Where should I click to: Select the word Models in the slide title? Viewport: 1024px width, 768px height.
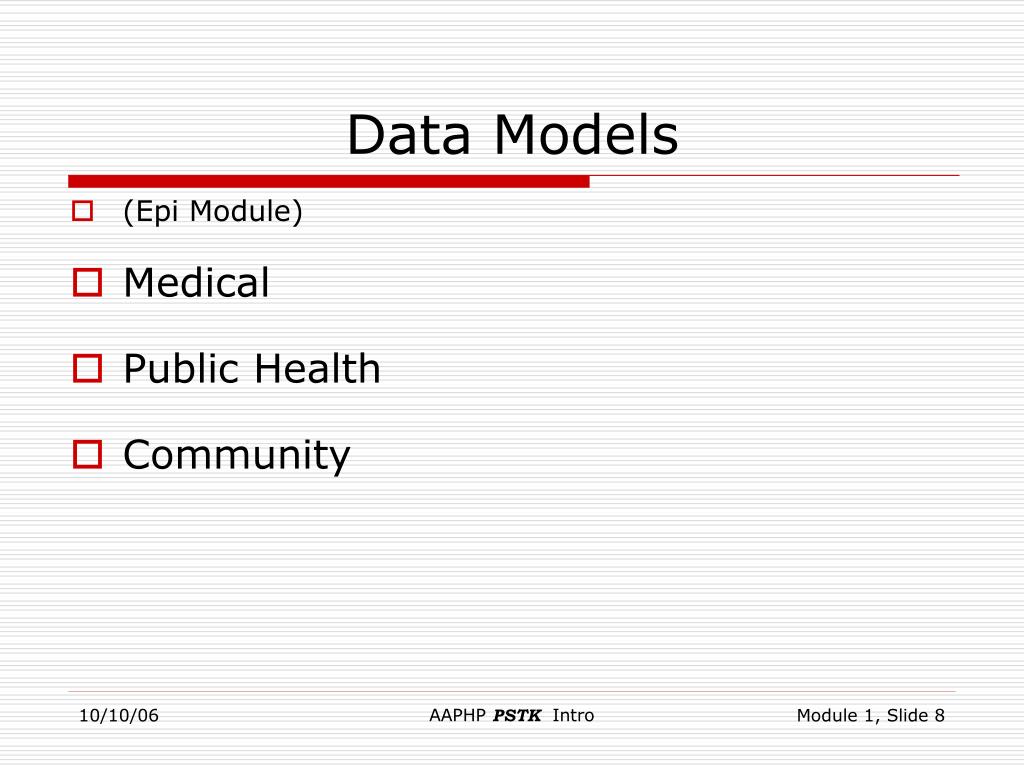click(x=586, y=135)
